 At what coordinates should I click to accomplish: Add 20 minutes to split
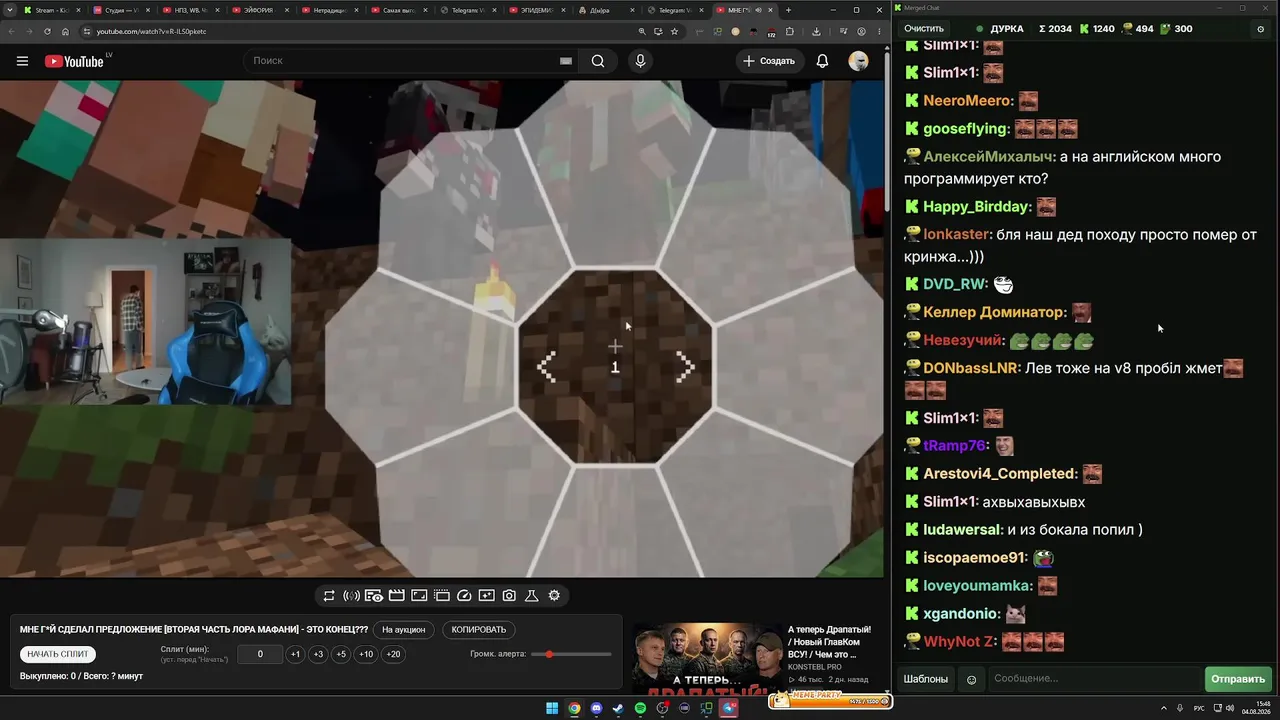coord(393,654)
